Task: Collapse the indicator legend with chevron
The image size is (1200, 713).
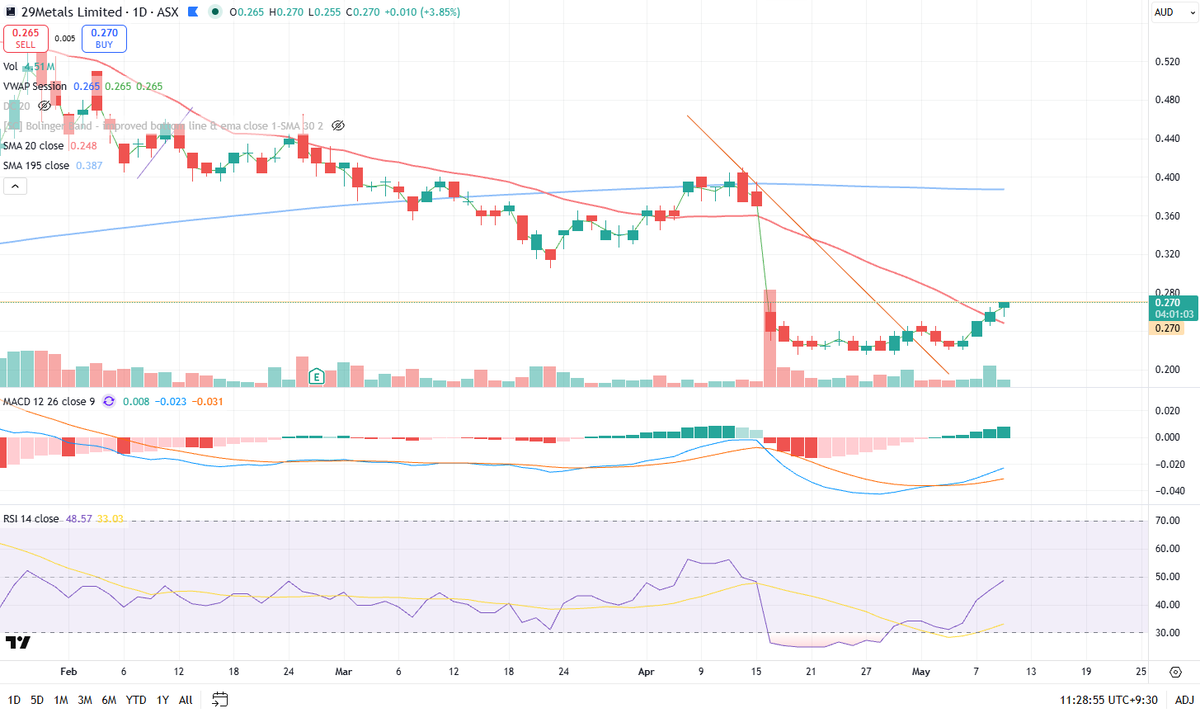Action: 16,186
